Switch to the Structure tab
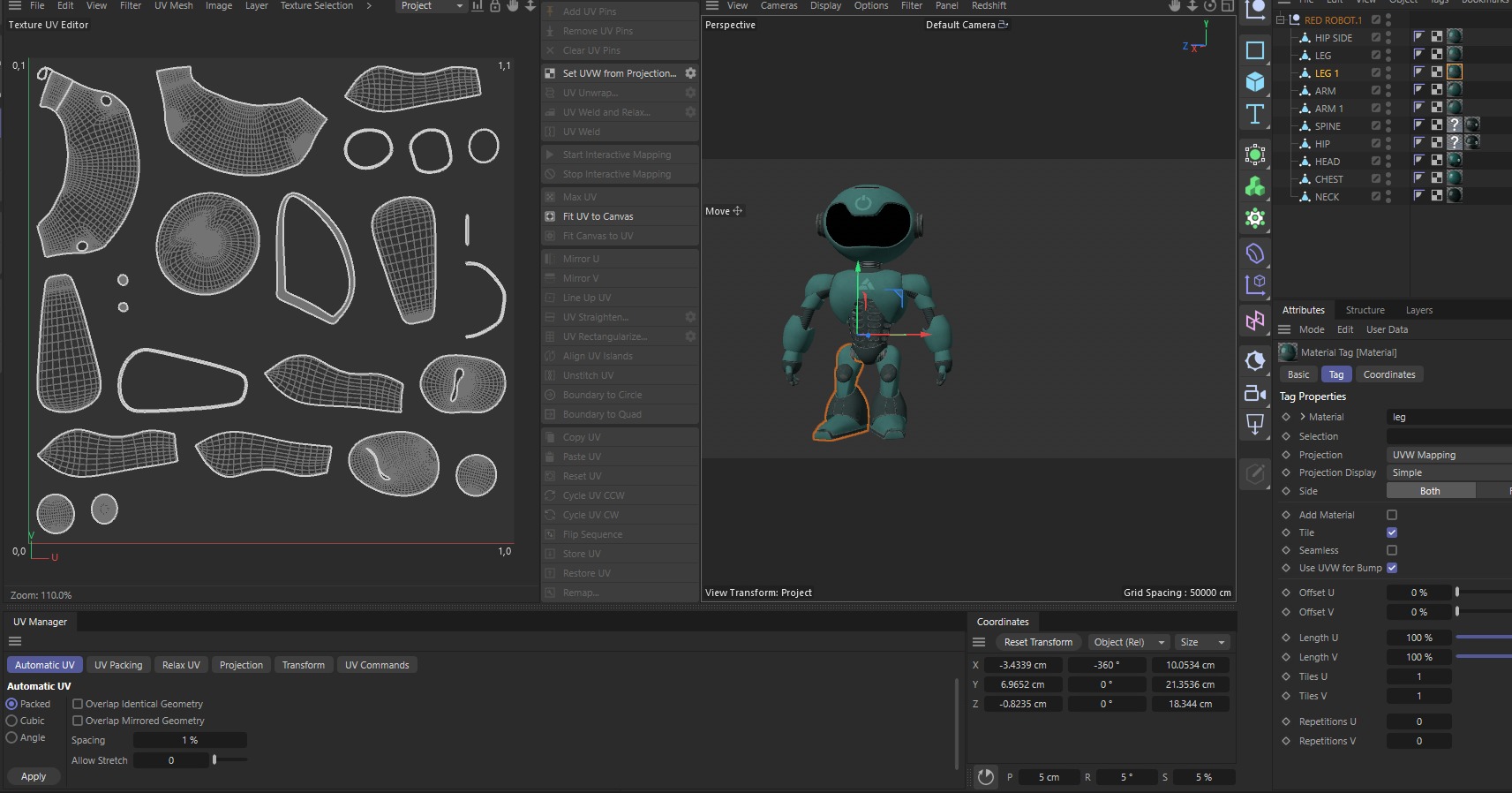This screenshot has width=1512, height=793. 1365,310
